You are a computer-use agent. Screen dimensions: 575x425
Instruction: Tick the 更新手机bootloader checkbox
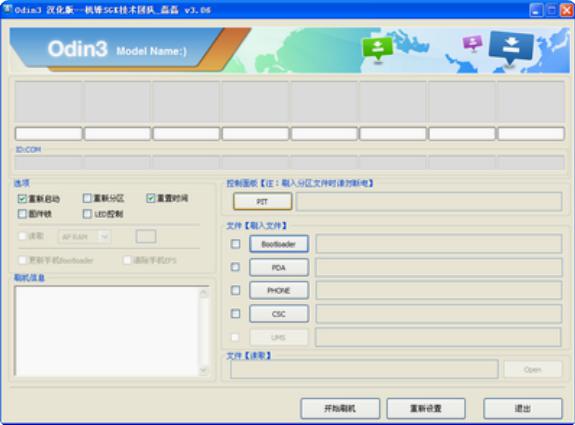[22, 260]
